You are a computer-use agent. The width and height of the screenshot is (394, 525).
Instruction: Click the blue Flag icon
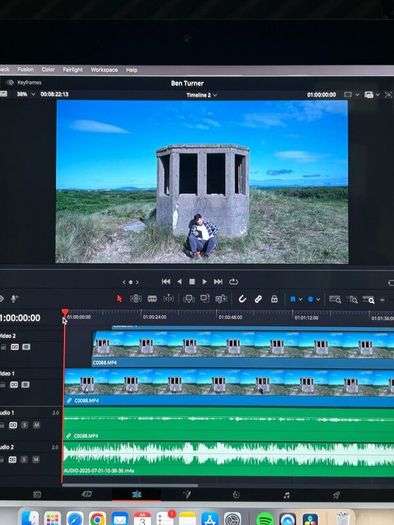293,299
